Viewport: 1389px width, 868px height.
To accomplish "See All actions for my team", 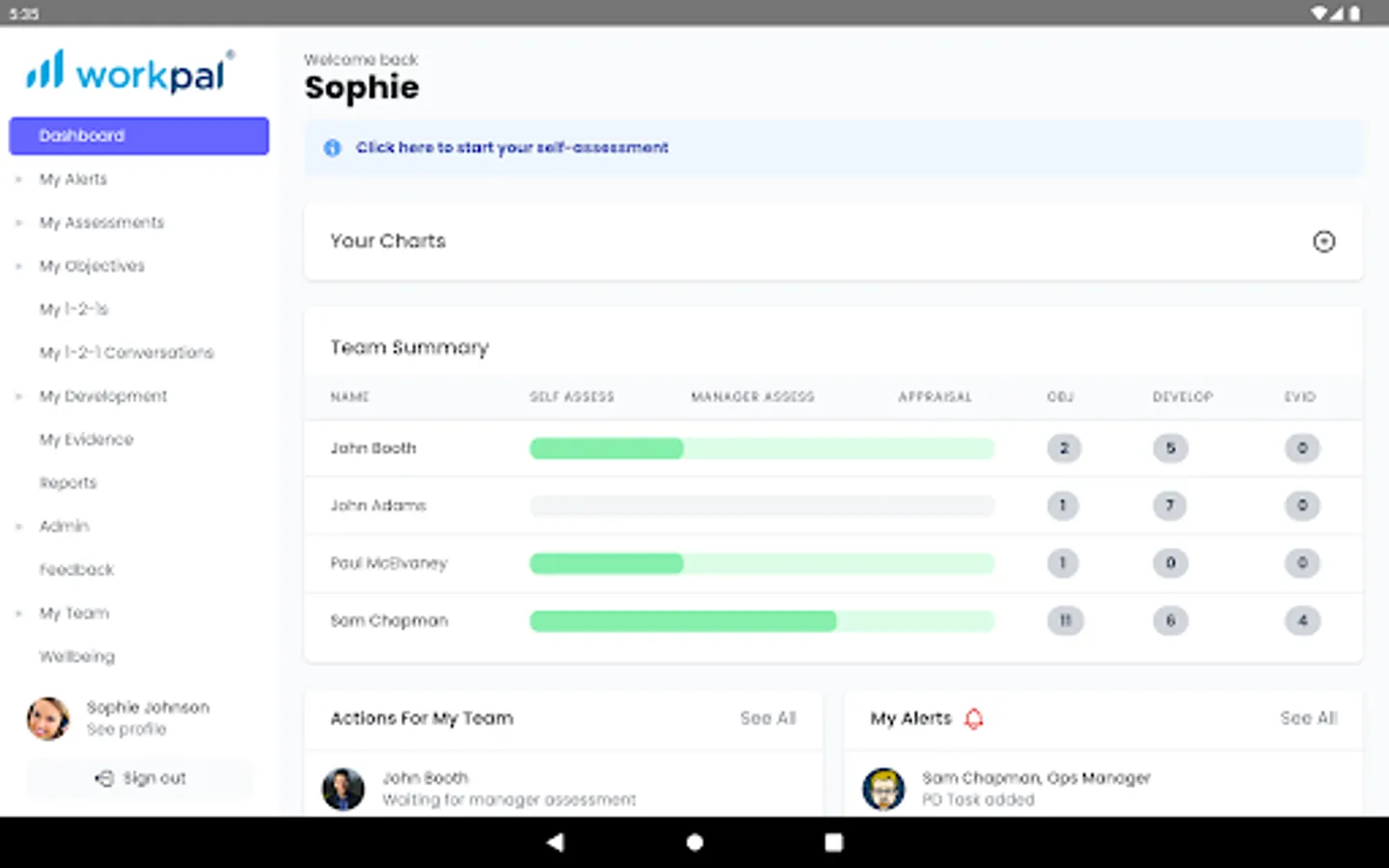I will 768,719.
